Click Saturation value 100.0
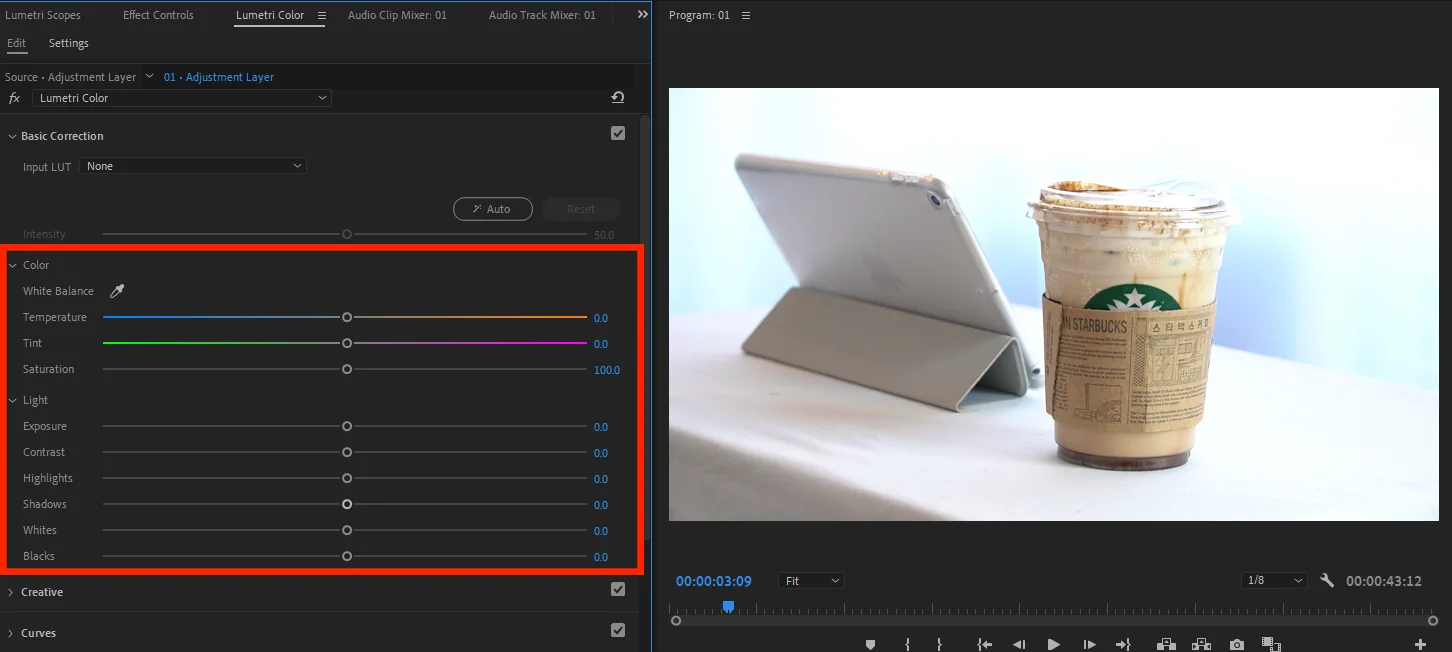 pyautogui.click(x=606, y=370)
